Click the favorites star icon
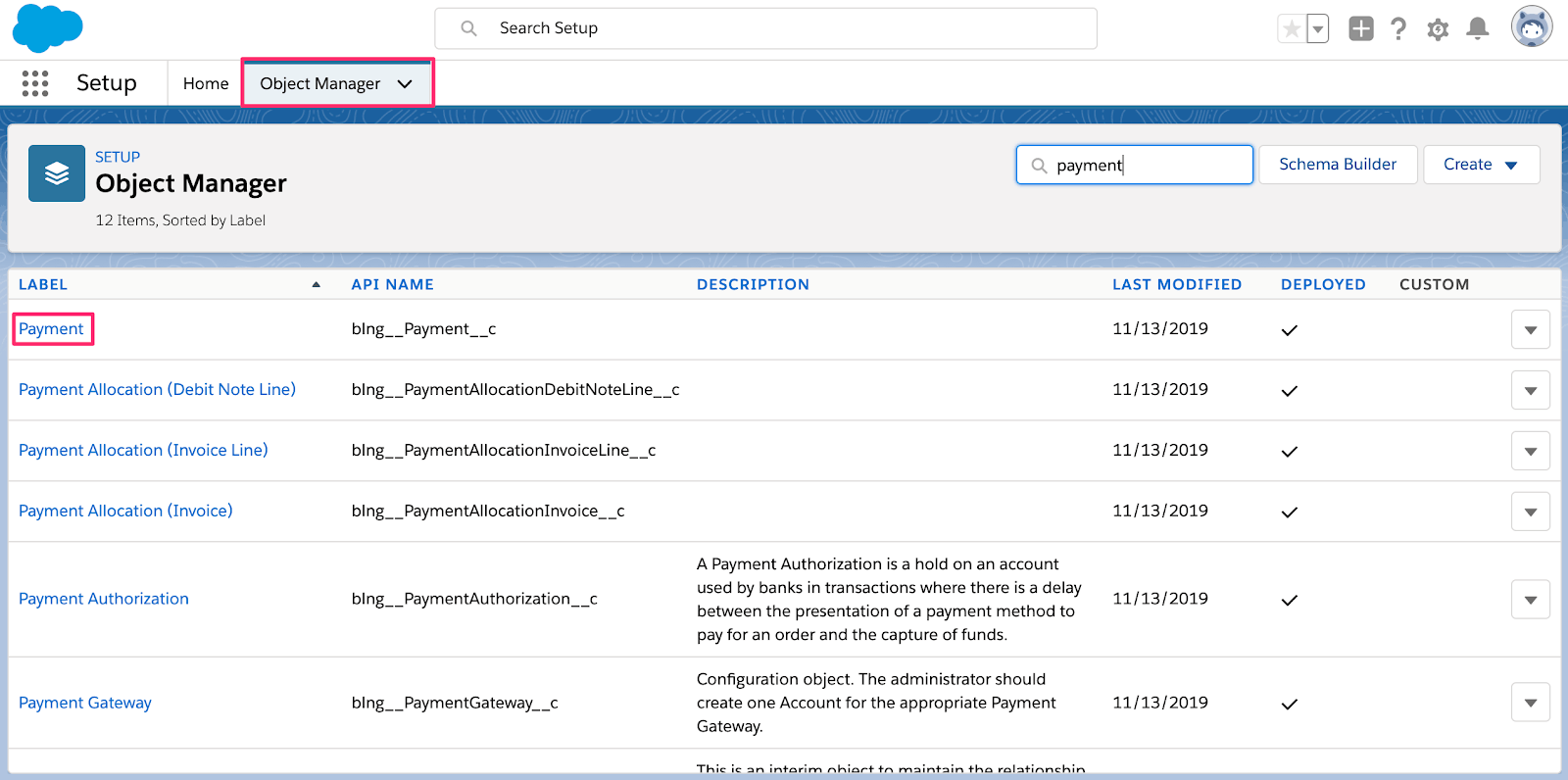 pyautogui.click(x=1292, y=29)
